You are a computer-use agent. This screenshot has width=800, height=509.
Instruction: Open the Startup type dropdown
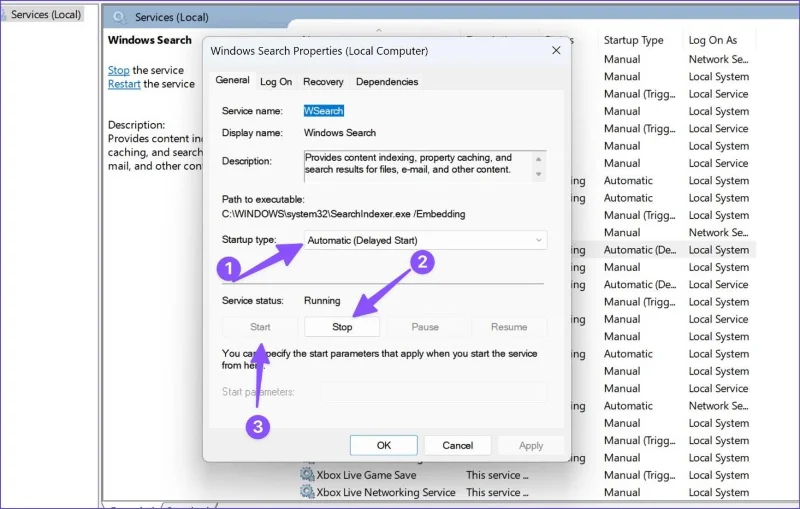(425, 240)
